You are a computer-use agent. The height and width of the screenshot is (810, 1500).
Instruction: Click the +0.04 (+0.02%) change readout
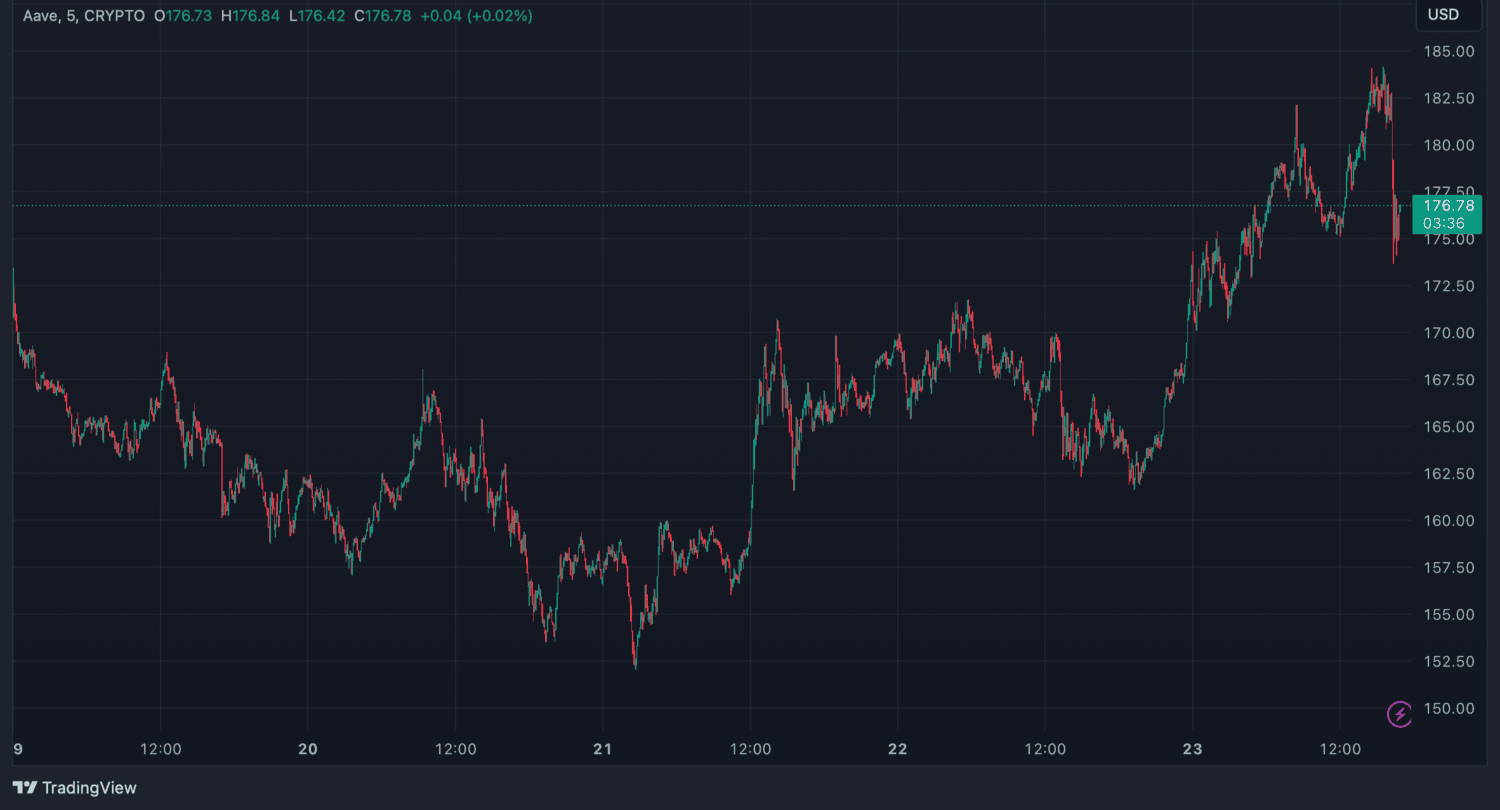click(475, 16)
